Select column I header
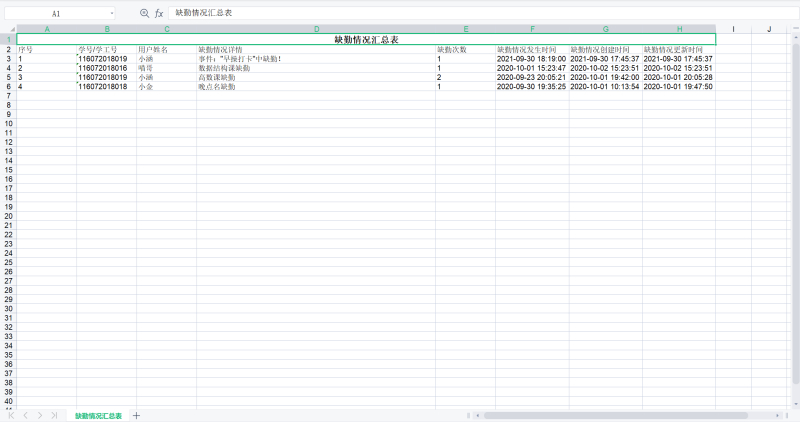The image size is (800, 422). tap(734, 29)
